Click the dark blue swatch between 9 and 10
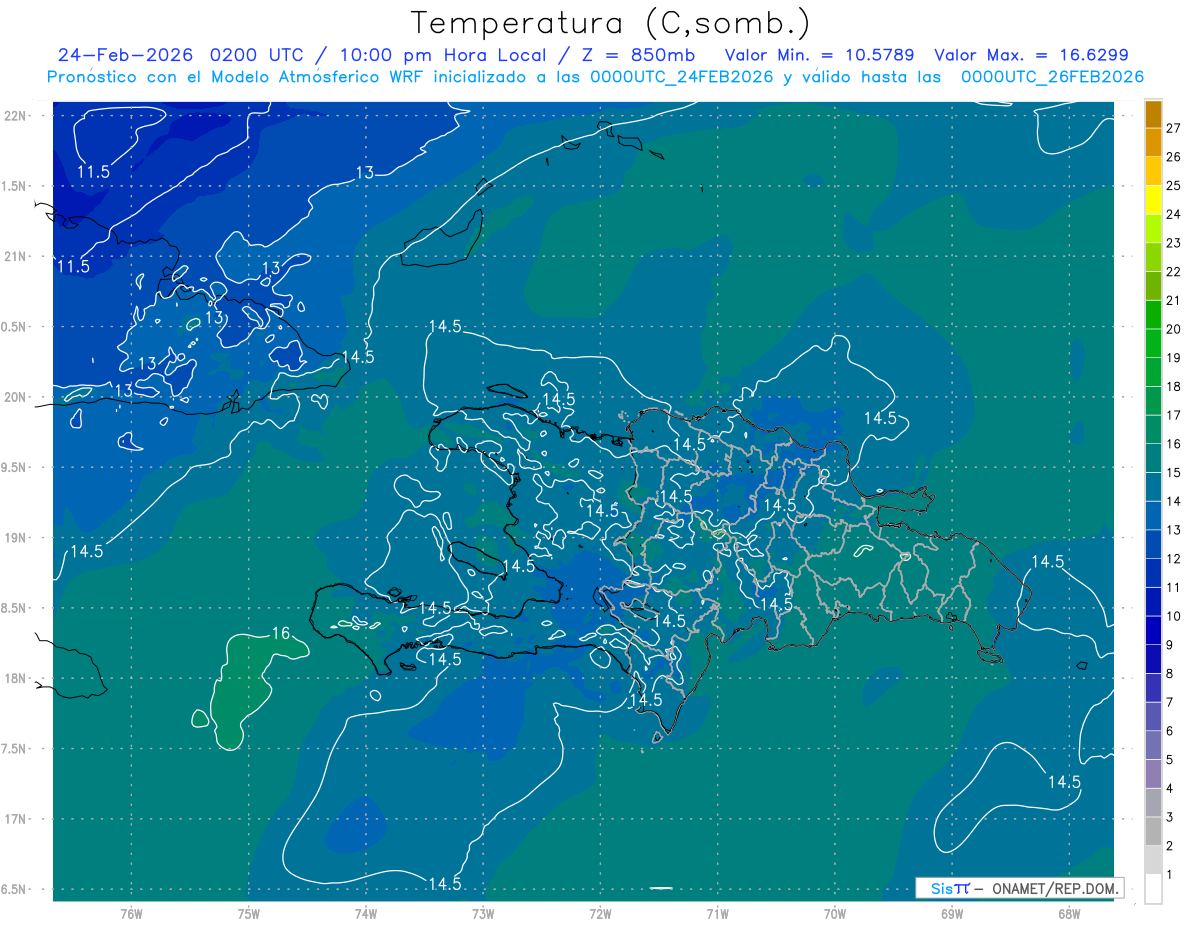1200x927 pixels. tap(1154, 631)
